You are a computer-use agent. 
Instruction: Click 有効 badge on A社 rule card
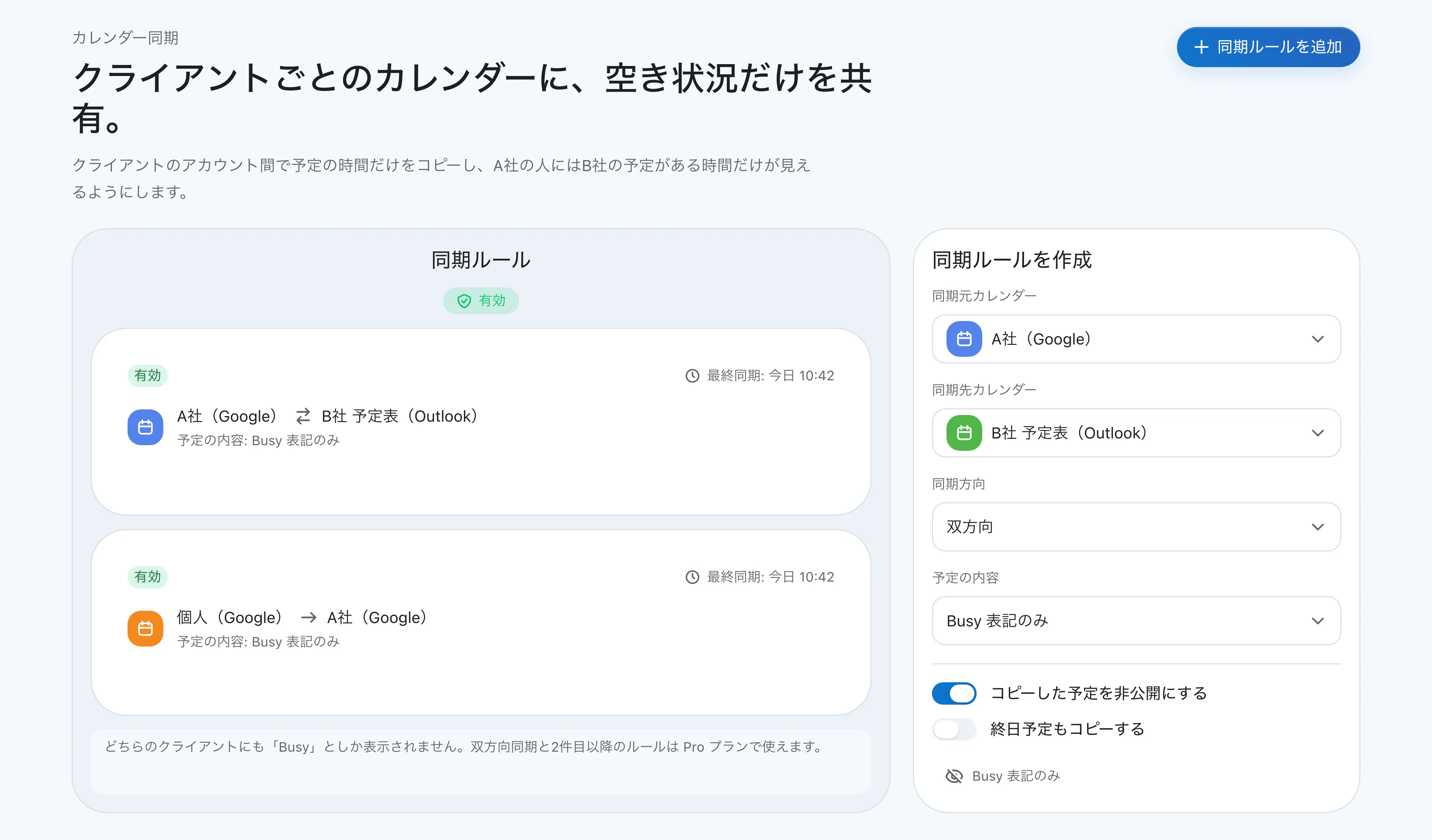(147, 375)
